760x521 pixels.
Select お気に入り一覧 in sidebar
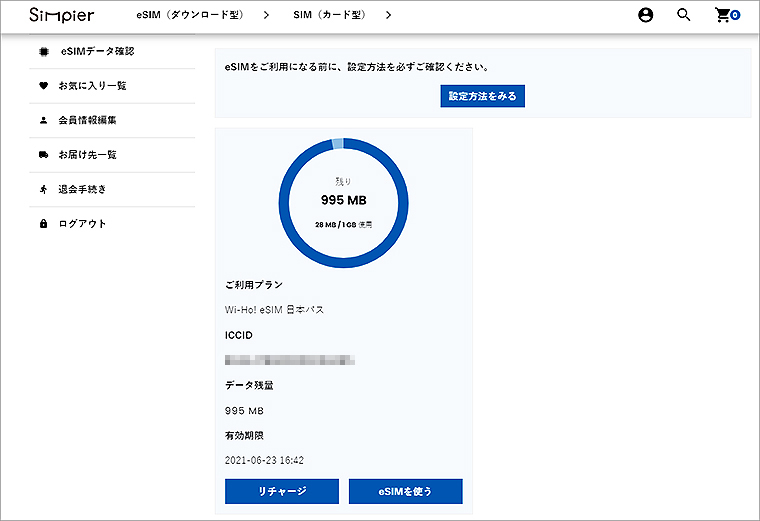tap(92, 86)
